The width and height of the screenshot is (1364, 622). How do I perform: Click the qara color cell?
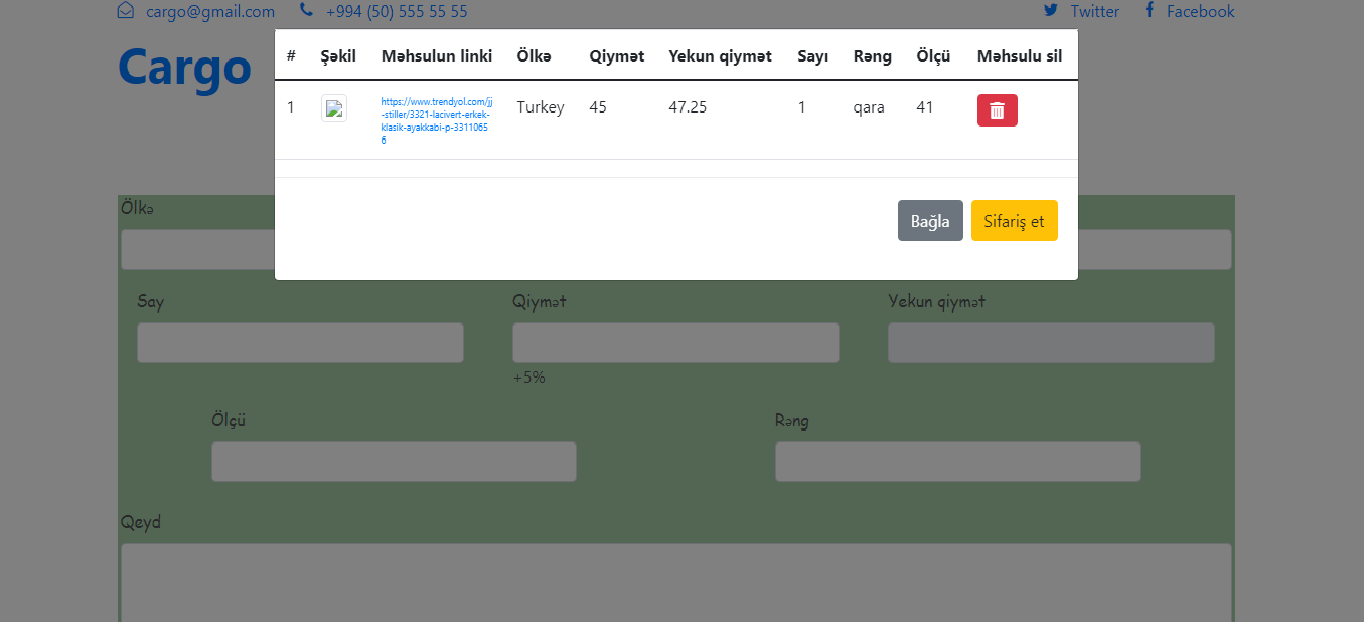coord(869,107)
